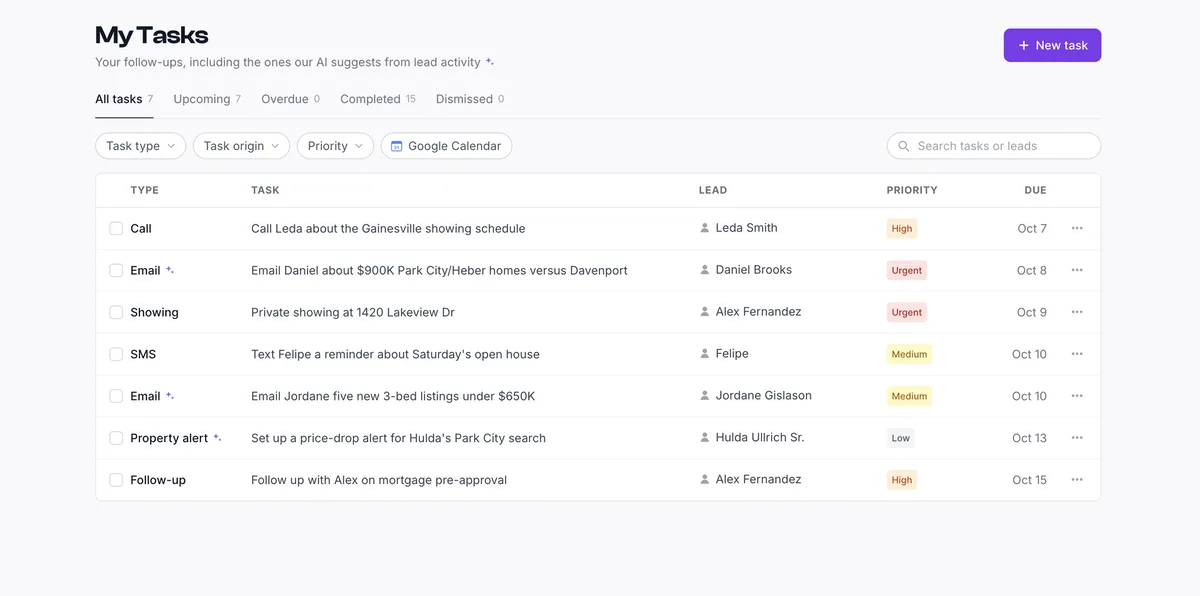Click the Oct 13 due date

1029,438
